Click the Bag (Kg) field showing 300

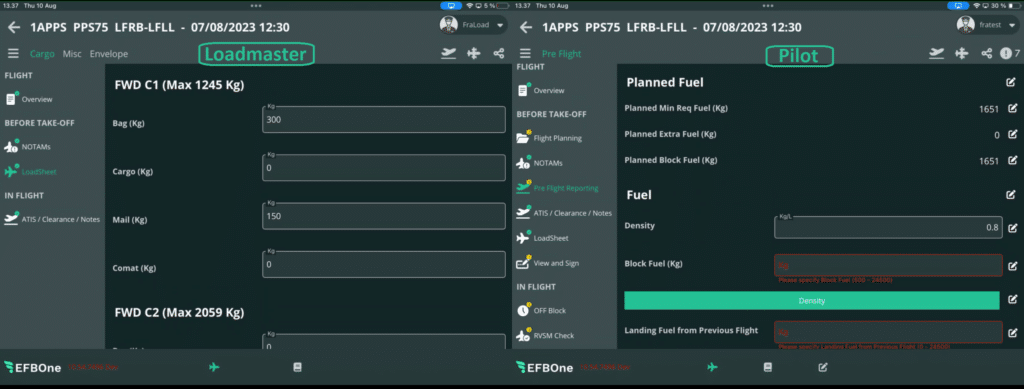pos(383,119)
